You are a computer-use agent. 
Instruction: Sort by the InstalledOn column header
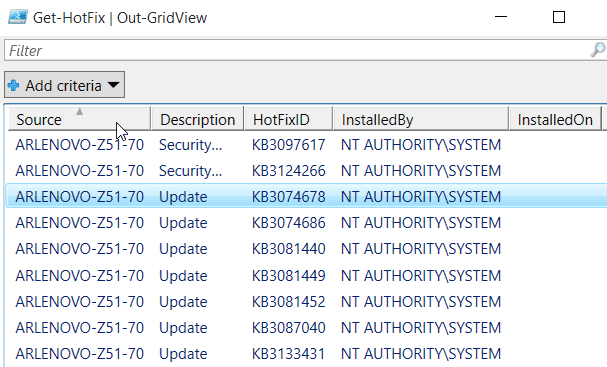click(x=556, y=120)
